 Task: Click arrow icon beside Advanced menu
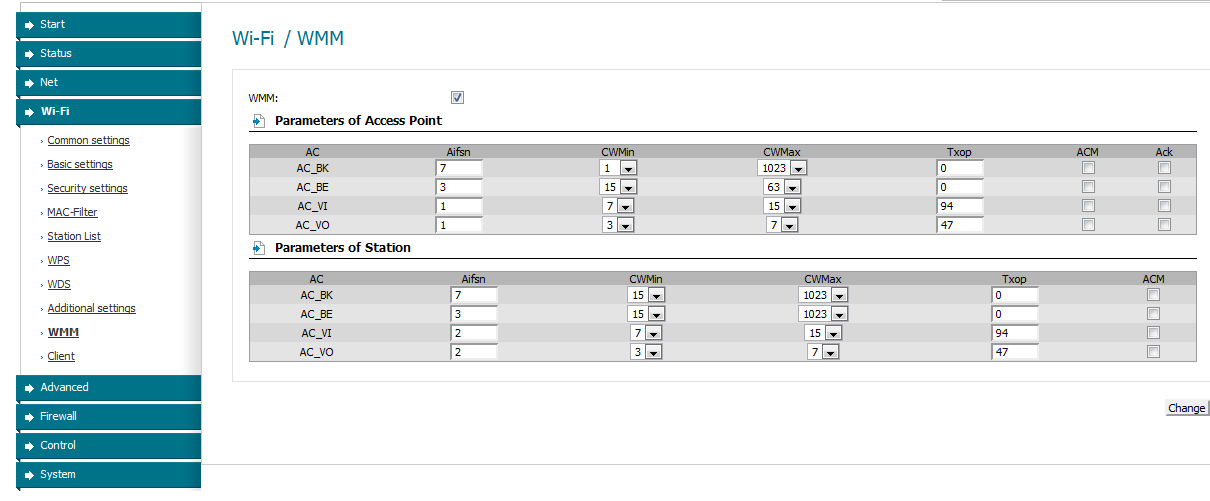29,387
